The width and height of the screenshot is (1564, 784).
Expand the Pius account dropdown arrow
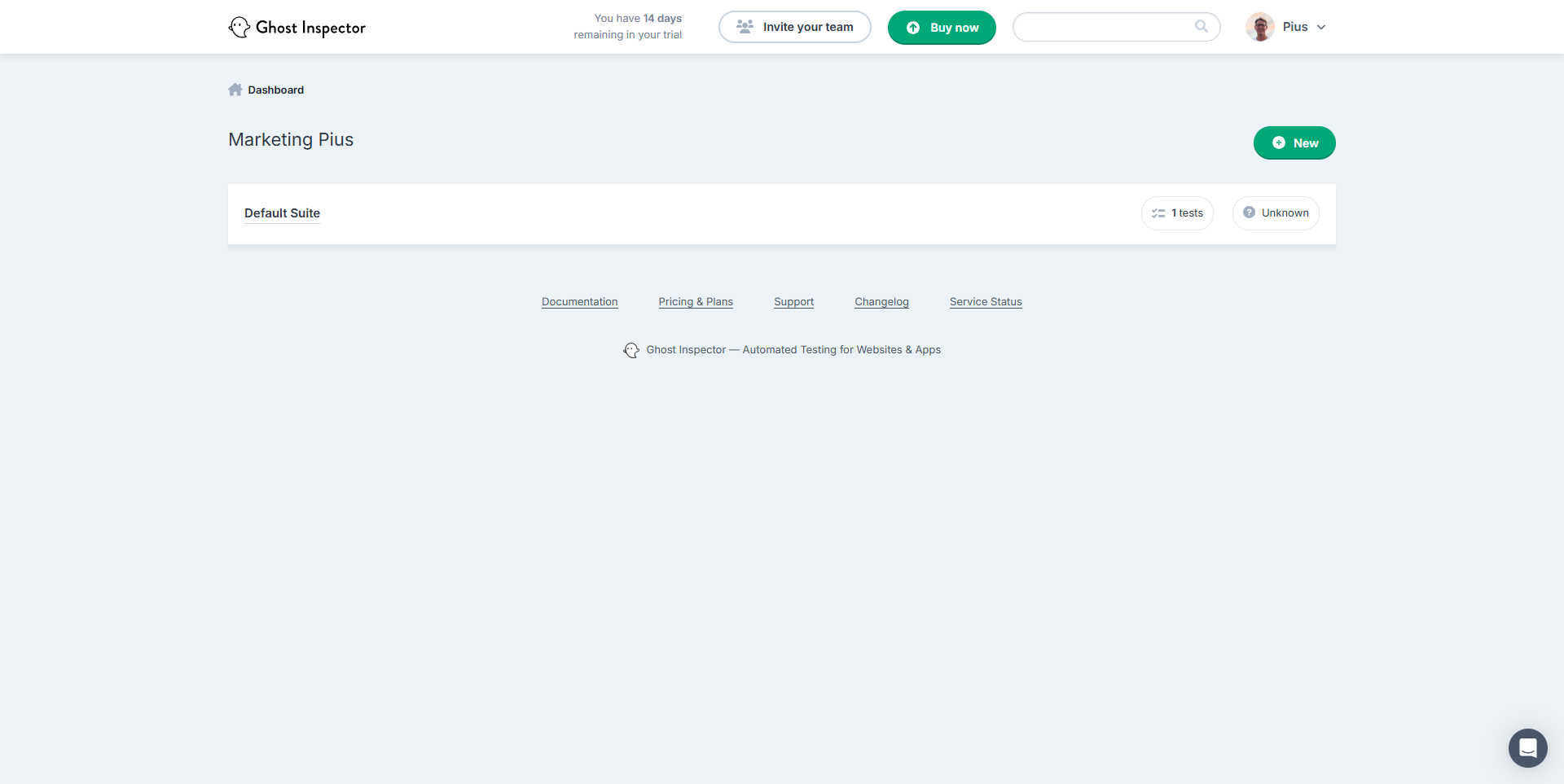[x=1321, y=28]
